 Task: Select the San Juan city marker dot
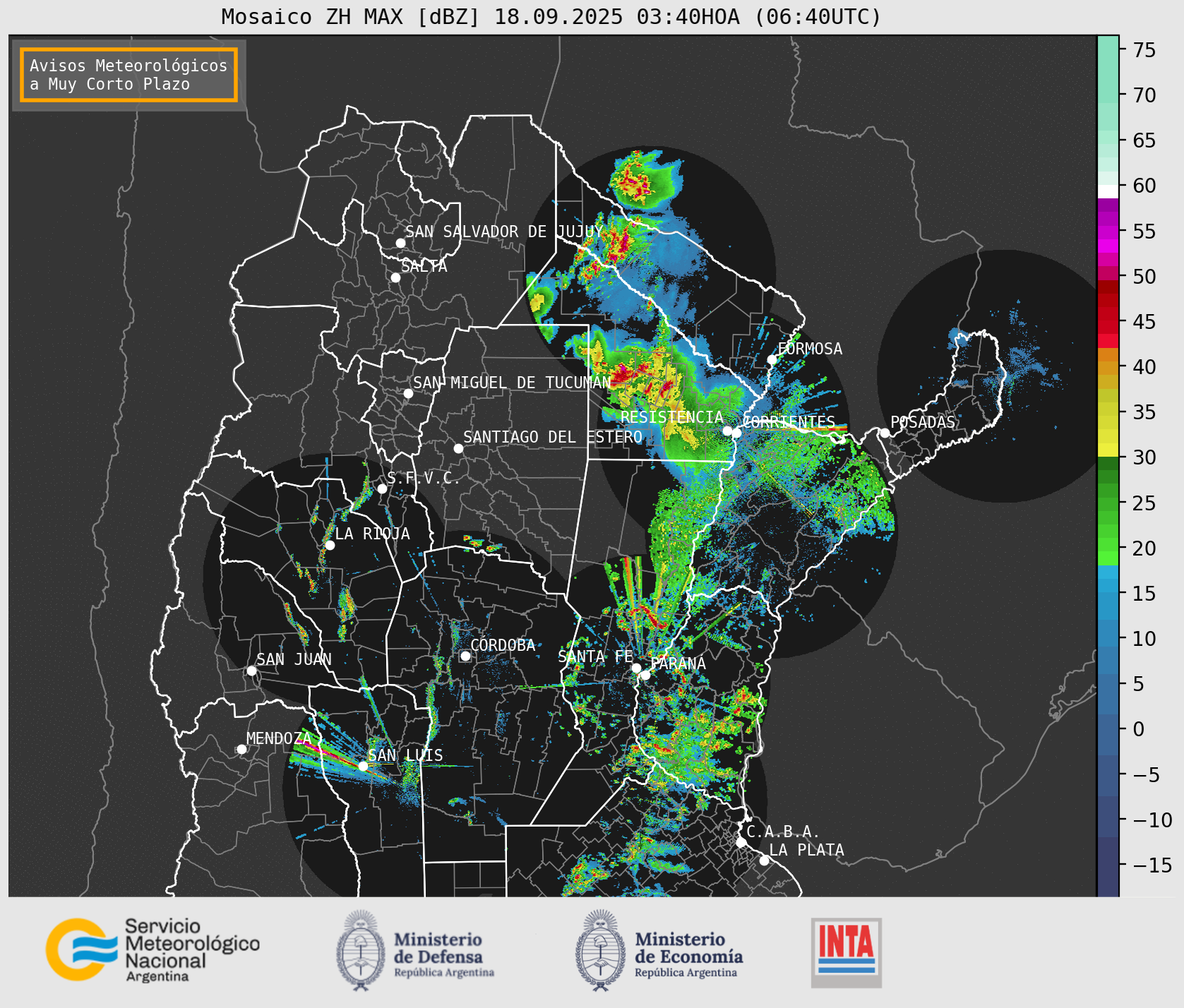click(x=251, y=671)
